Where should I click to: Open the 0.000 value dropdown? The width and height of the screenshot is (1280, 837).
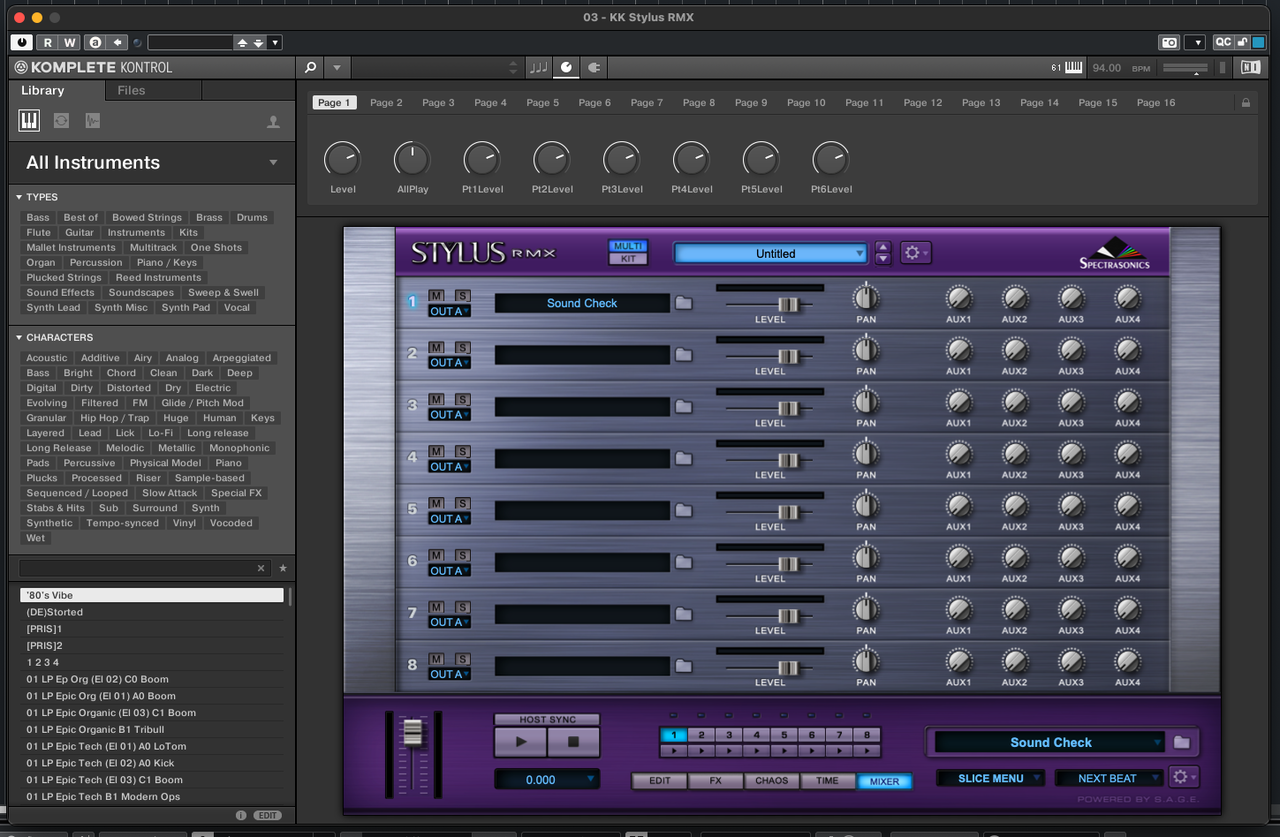[x=546, y=779]
